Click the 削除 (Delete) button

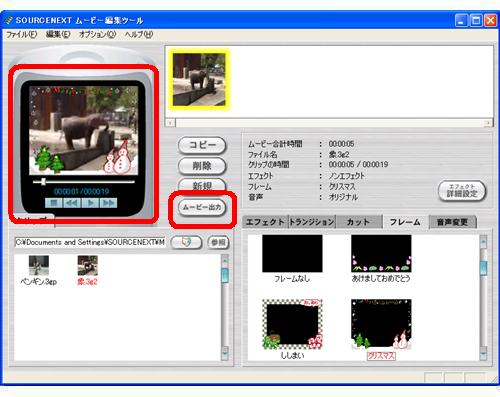click(x=202, y=166)
